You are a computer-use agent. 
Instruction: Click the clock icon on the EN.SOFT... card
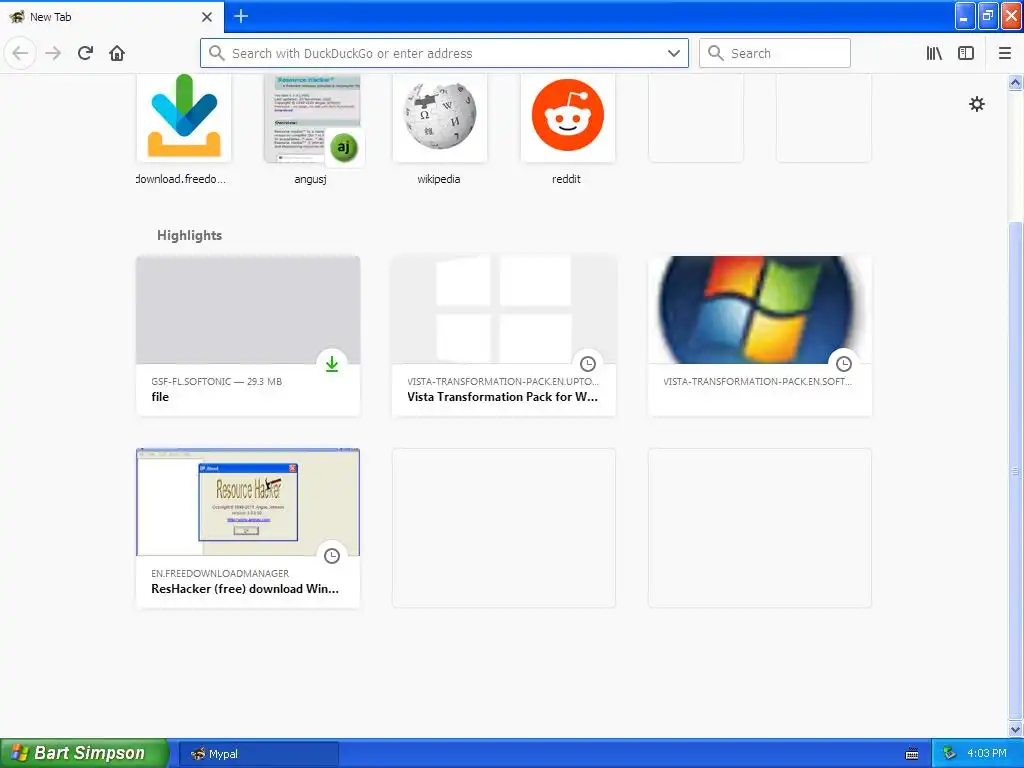point(844,364)
